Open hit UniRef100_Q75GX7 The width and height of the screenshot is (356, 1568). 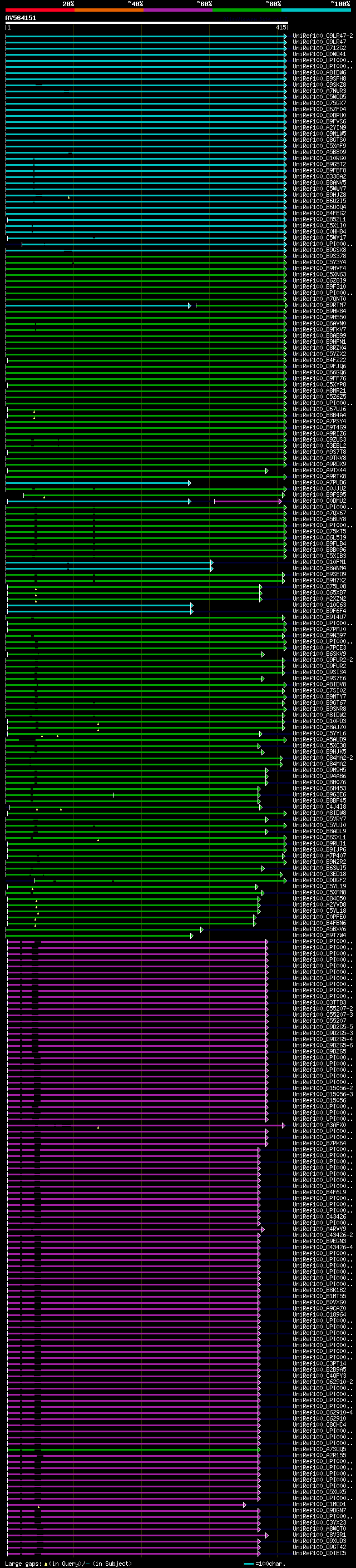(319, 103)
